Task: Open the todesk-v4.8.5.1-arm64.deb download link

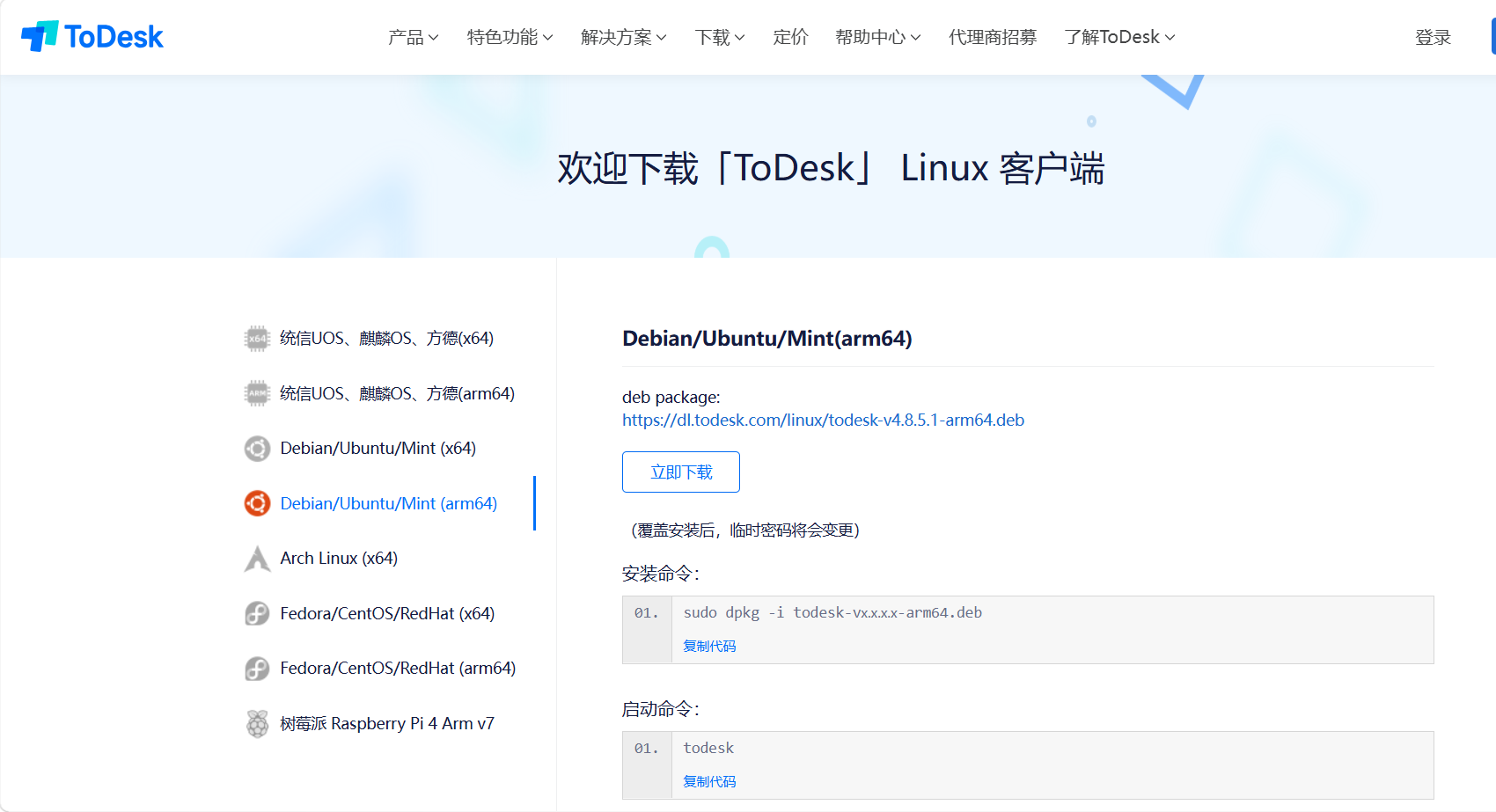Action: 823,421
